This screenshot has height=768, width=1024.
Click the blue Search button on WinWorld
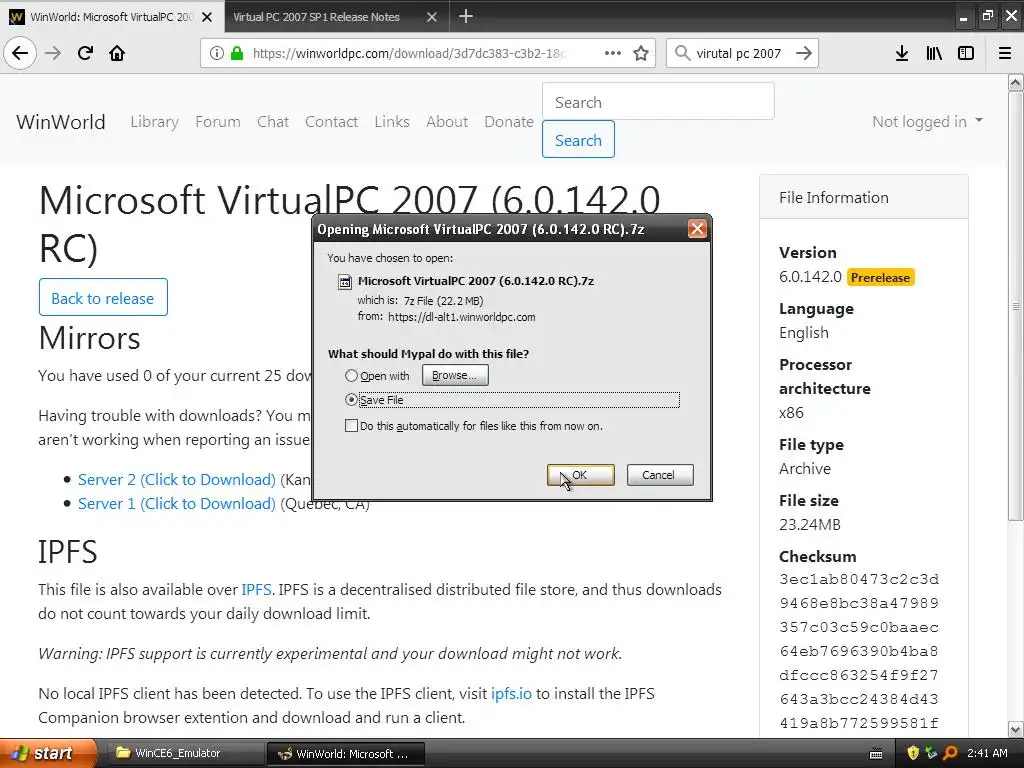(x=578, y=140)
